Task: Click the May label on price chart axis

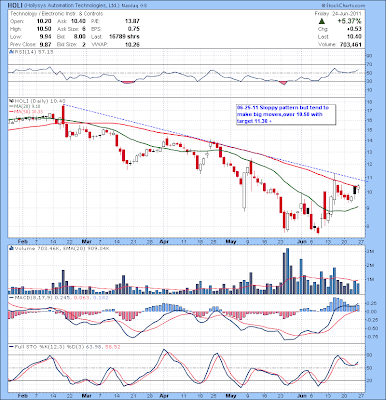Action: pos(231,241)
